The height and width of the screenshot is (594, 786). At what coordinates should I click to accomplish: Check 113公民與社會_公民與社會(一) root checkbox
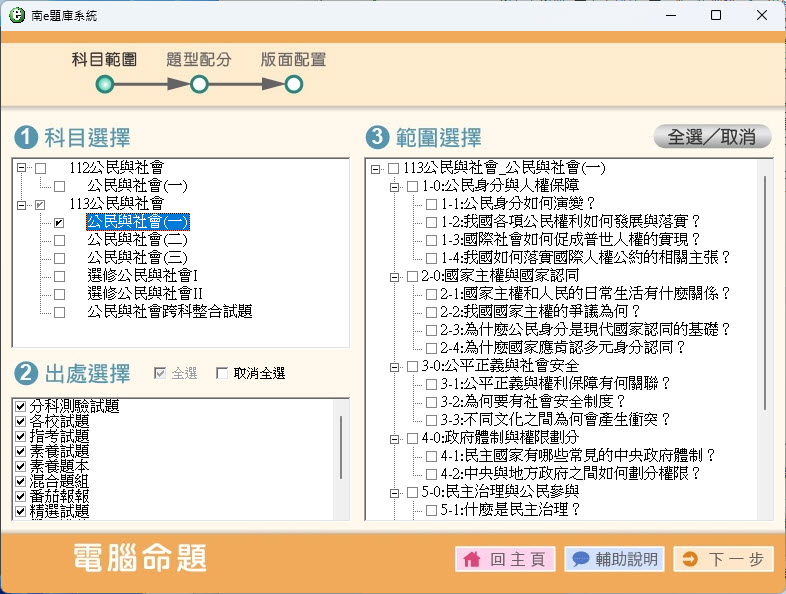pyautogui.click(x=394, y=168)
